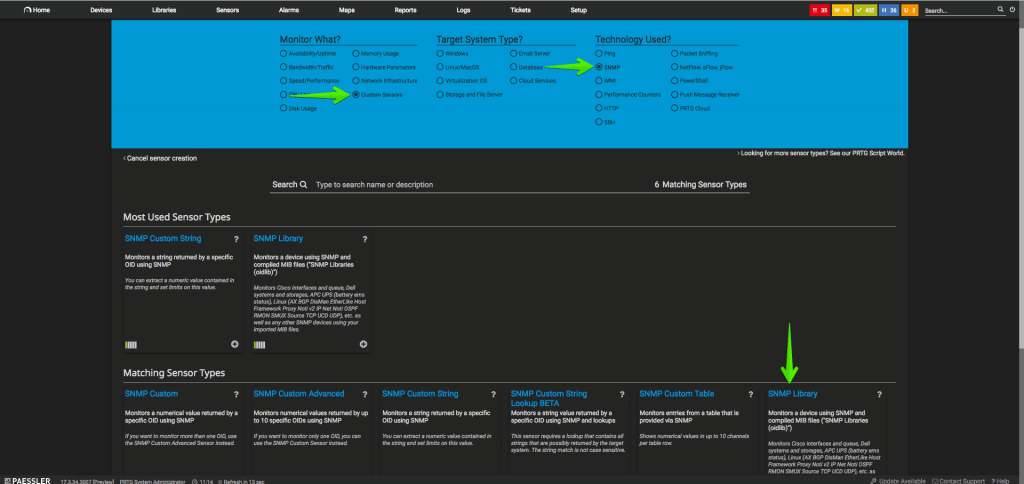Click the Search magnifier by sensor filter
Screen dimensions: 1024x484
point(303,185)
